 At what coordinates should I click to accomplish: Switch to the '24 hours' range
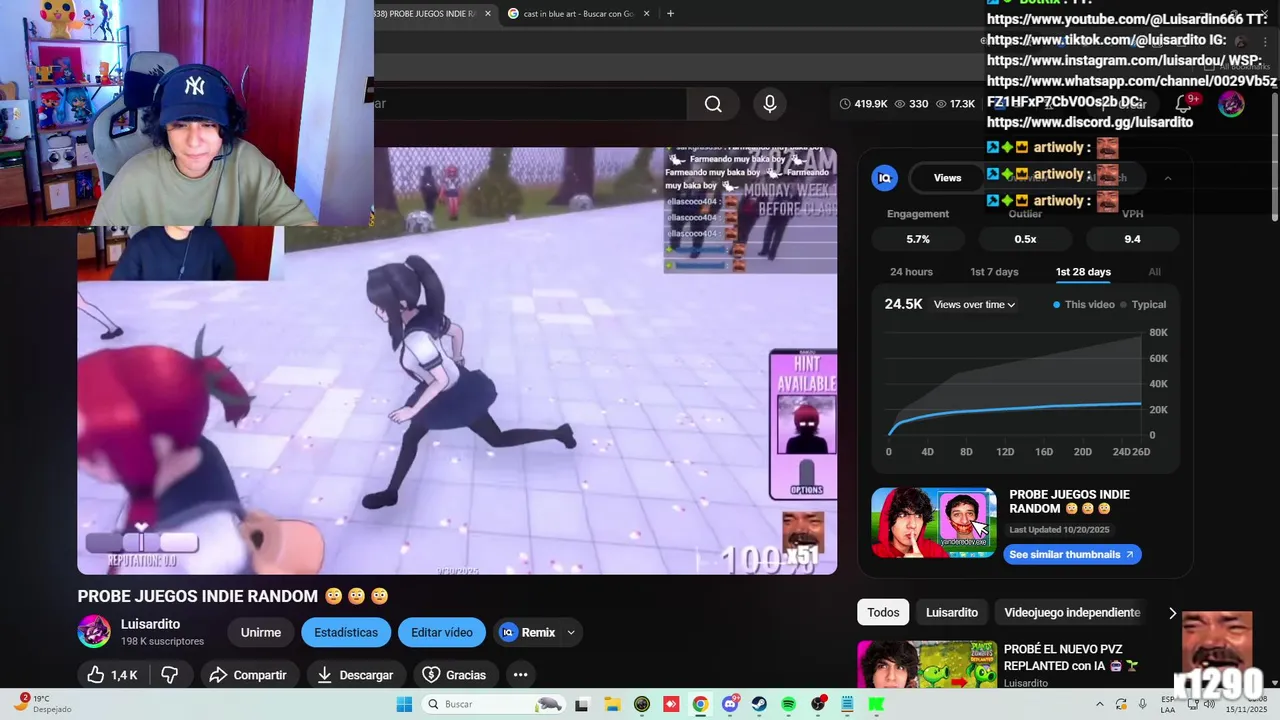point(911,272)
